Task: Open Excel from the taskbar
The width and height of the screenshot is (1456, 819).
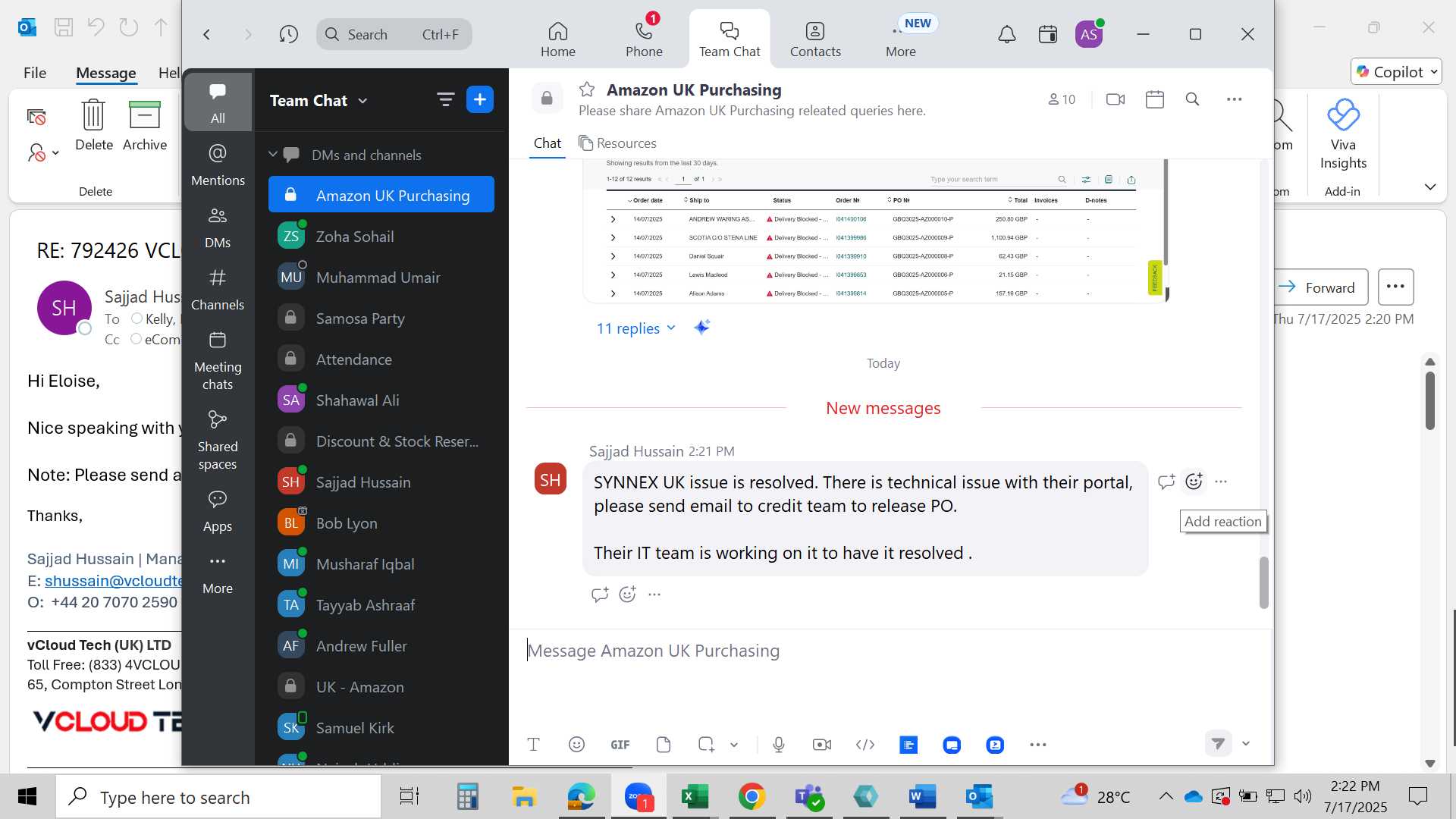Action: tap(695, 797)
